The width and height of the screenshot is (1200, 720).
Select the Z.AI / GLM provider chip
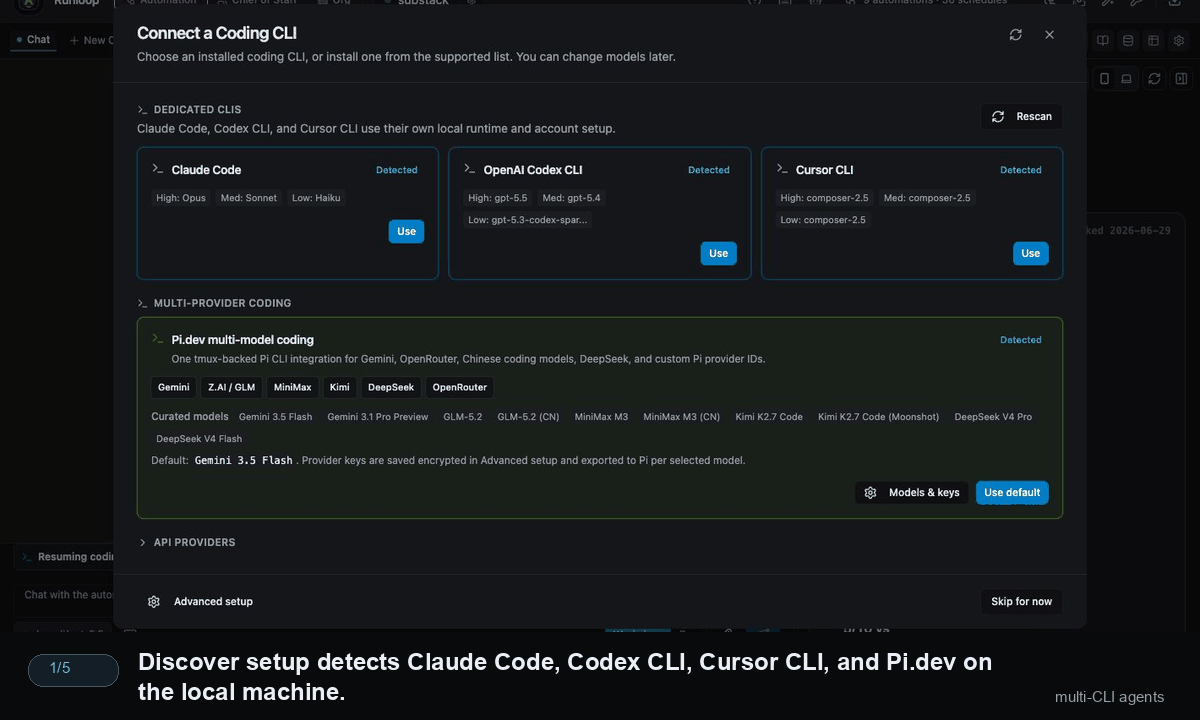[x=231, y=387]
